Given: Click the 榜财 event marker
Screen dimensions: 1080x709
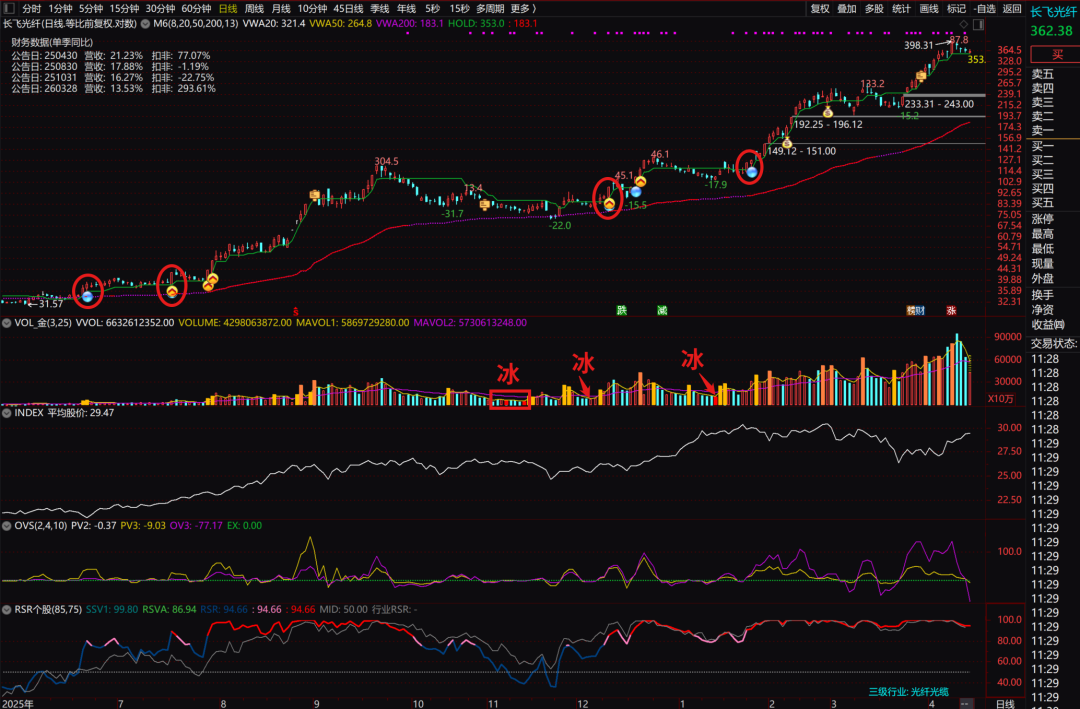Looking at the screenshot, I should pos(915,311).
